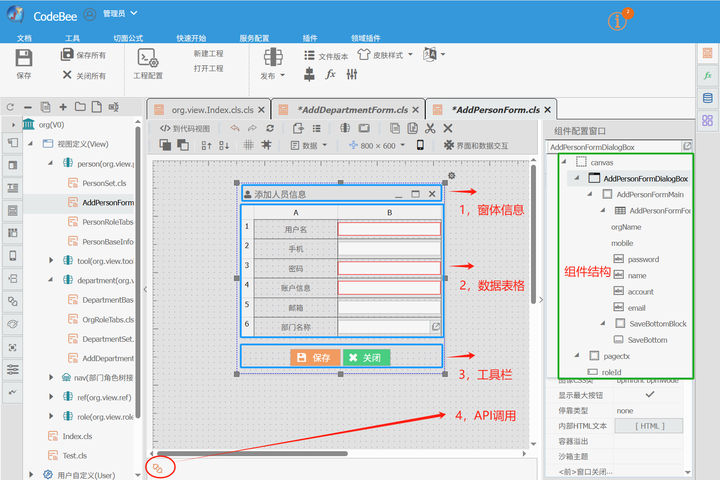
Task: Open the language translation dropdown arrow
Action: coord(443,54)
